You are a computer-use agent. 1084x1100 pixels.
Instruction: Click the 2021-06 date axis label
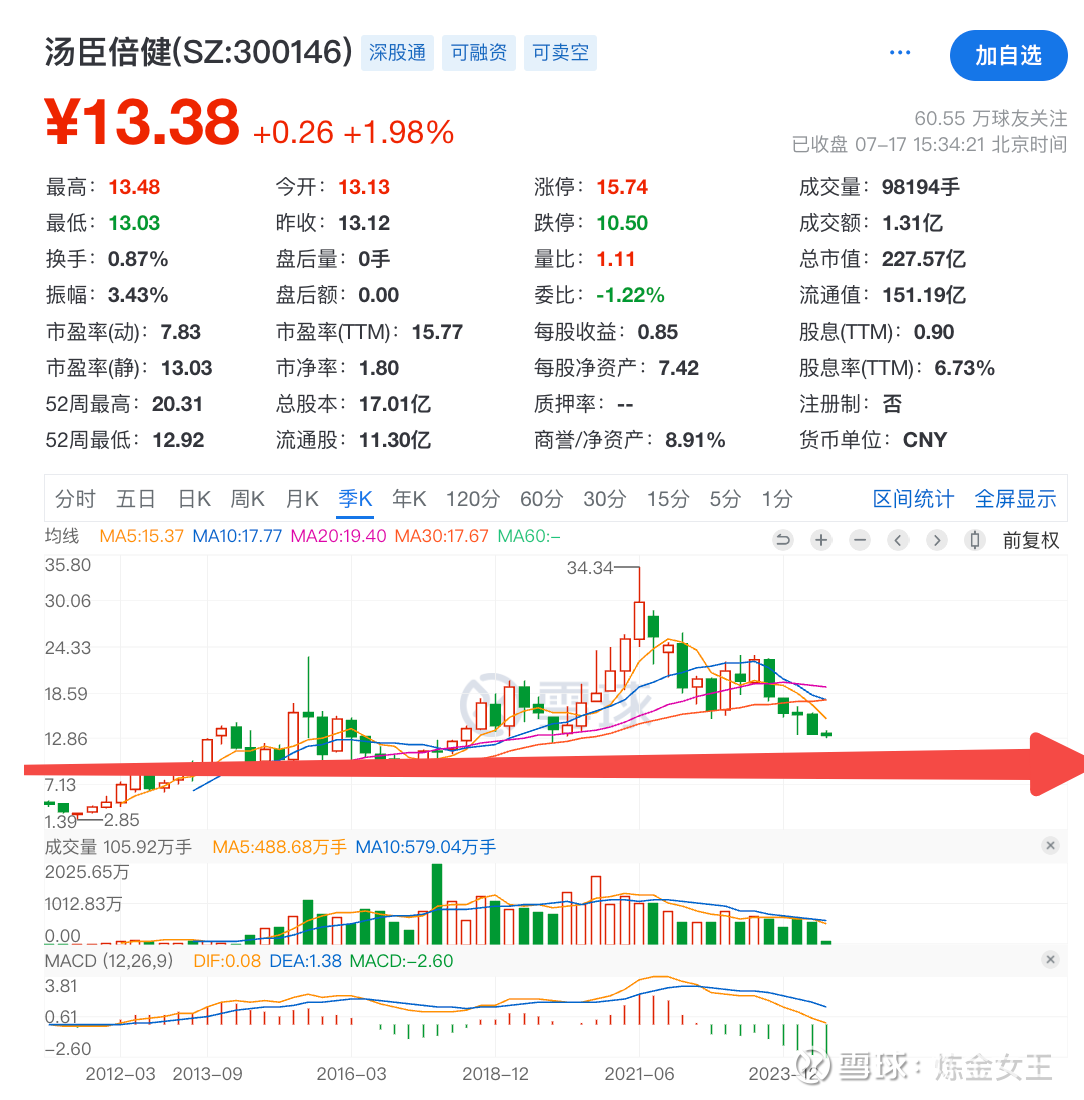(639, 1073)
